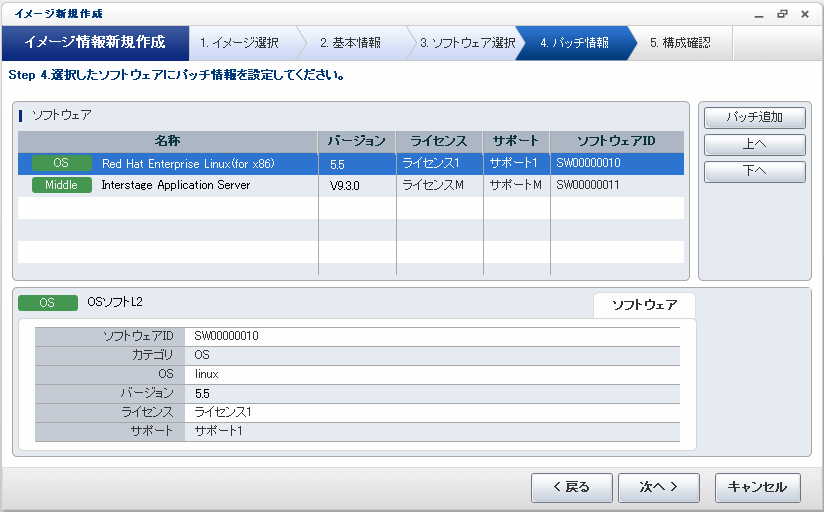Click the サポート column header

tap(516, 141)
